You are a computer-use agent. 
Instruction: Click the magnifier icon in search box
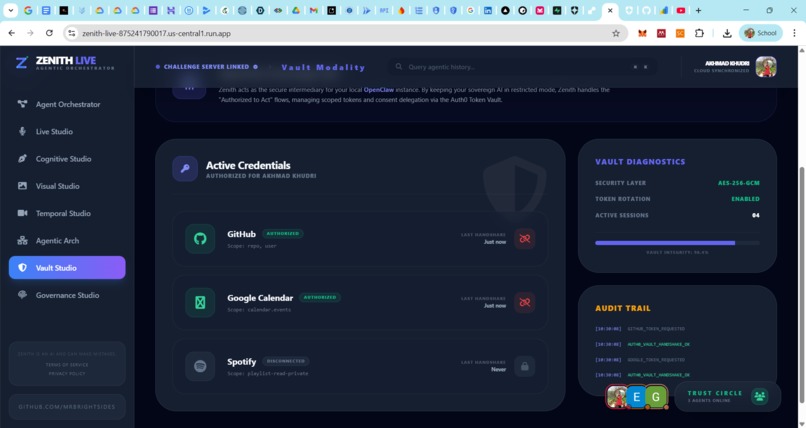398,67
